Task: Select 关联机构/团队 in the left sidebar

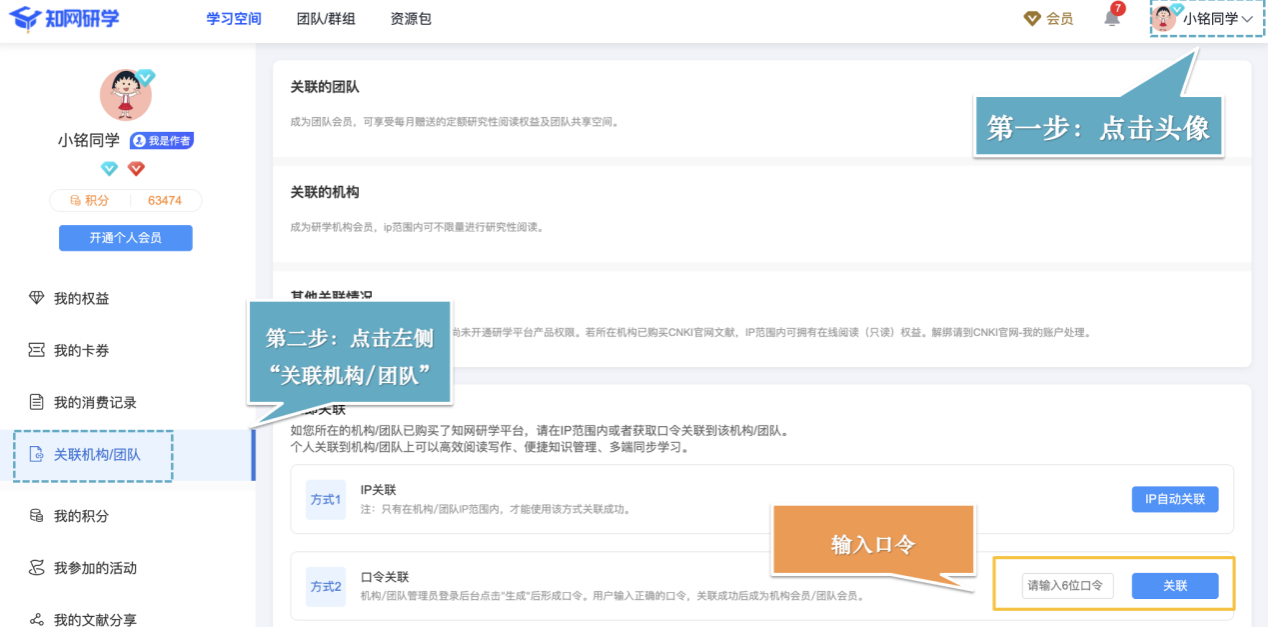Action: click(97, 455)
